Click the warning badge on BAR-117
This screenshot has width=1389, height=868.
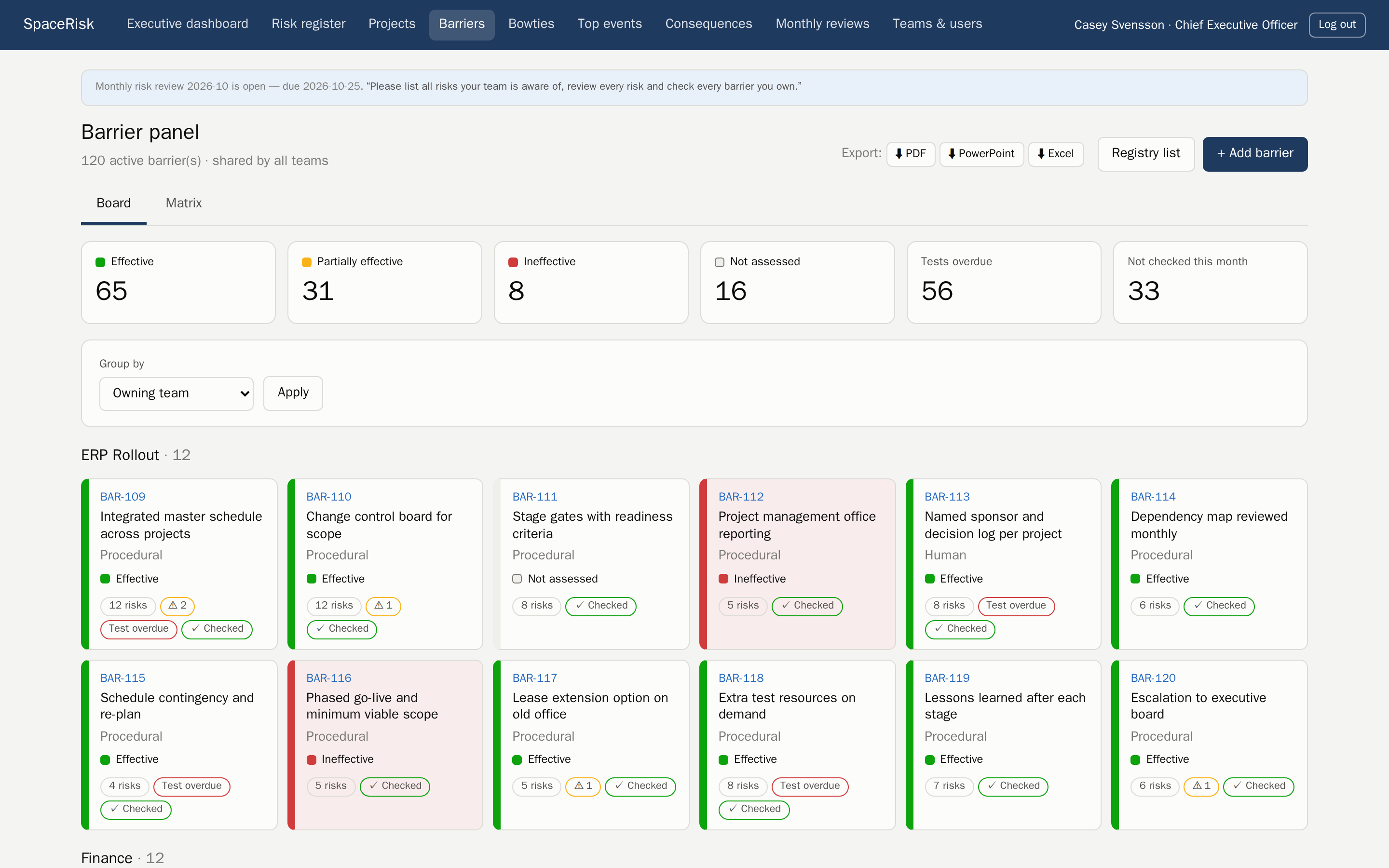583,786
